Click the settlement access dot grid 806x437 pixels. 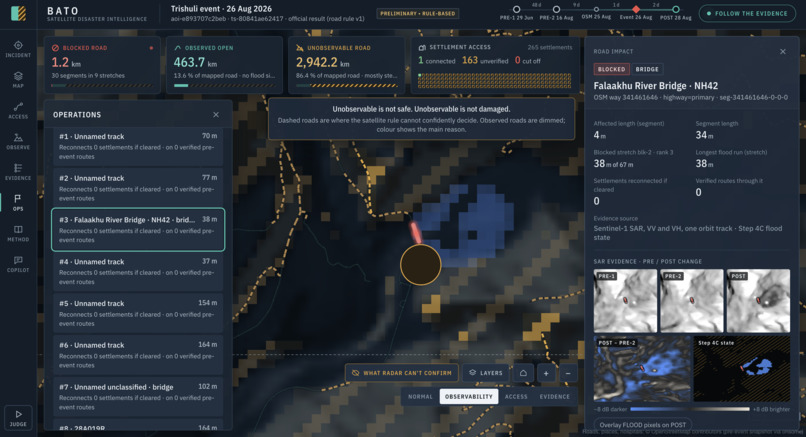click(x=494, y=81)
